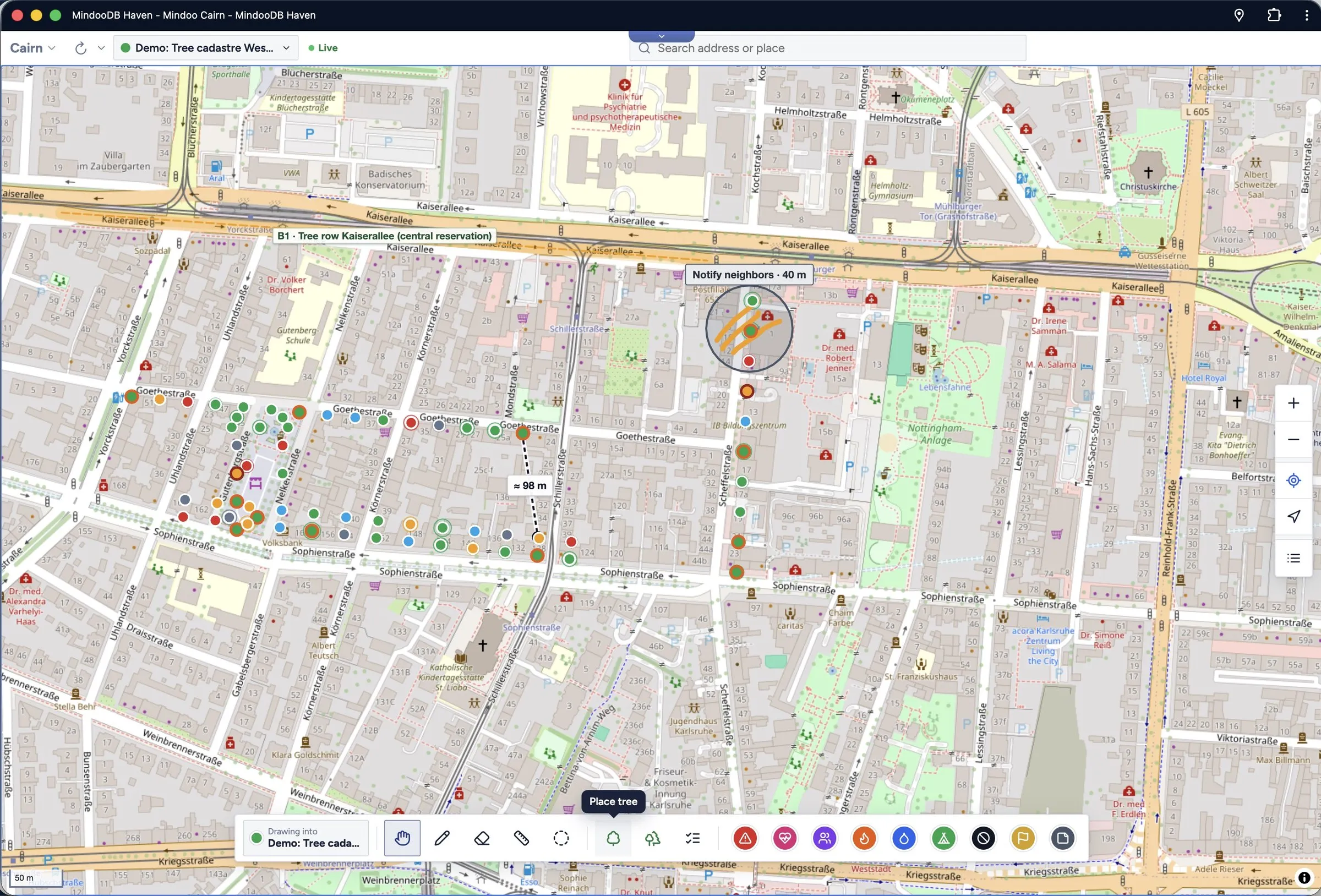Select the eraser tool
The width and height of the screenshot is (1321, 896).
(x=482, y=838)
